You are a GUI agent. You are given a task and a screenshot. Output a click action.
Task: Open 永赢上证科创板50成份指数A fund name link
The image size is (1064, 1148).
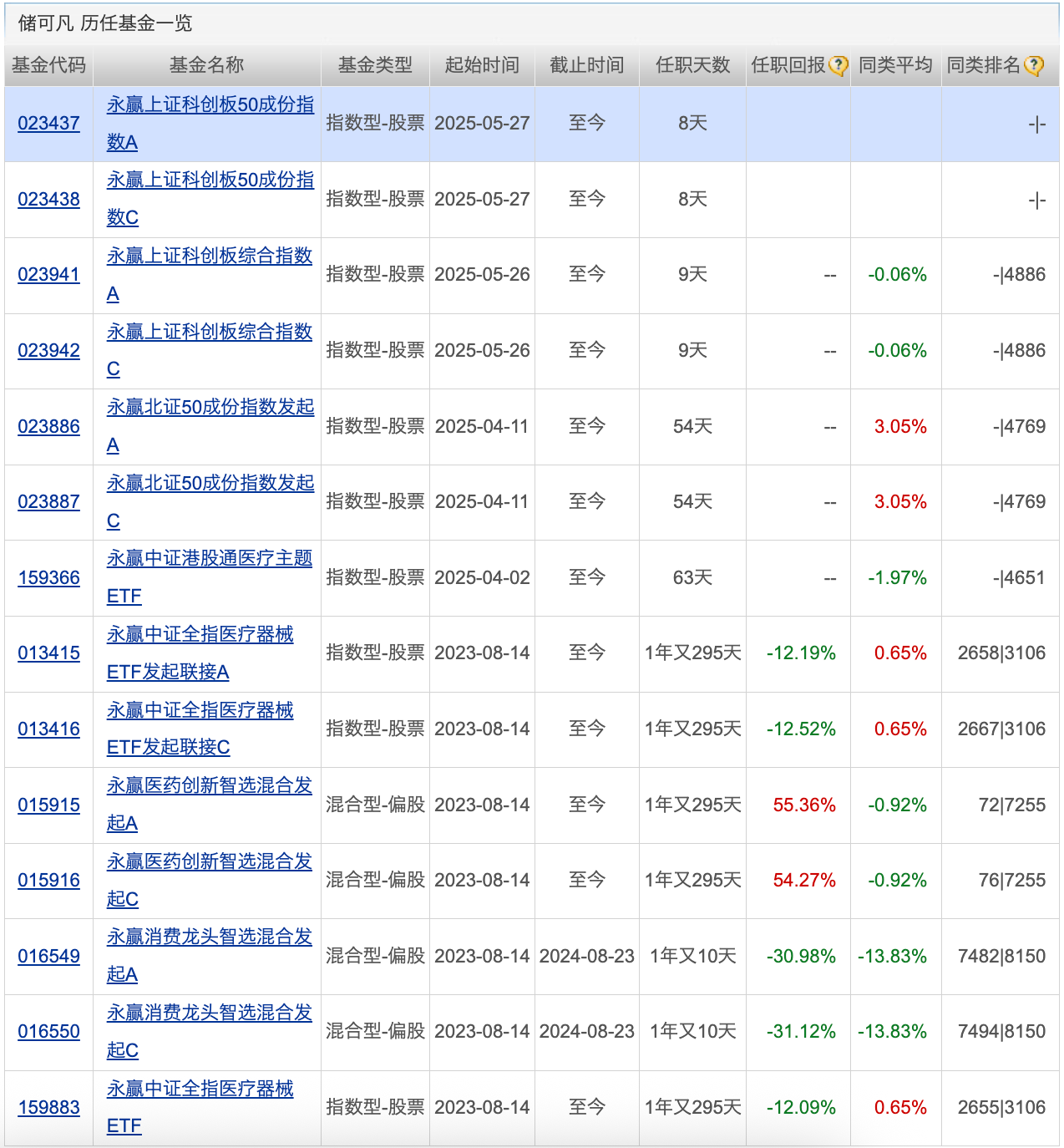(210, 124)
